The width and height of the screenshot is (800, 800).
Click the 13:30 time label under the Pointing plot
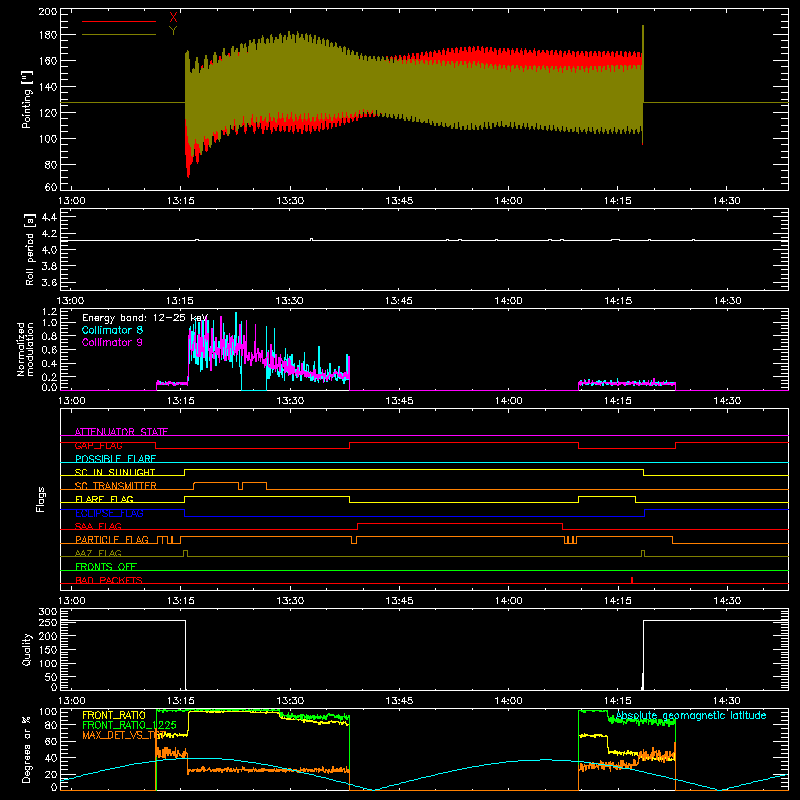[290, 201]
